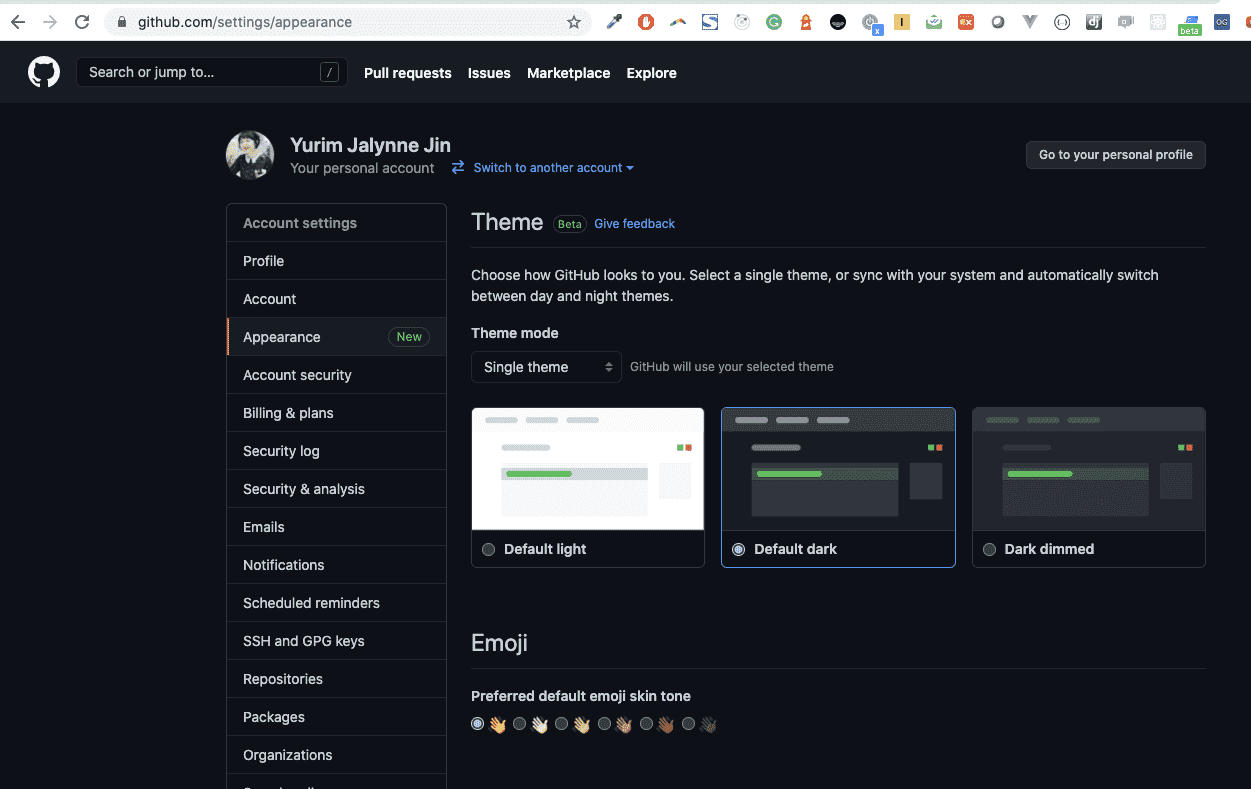The height and width of the screenshot is (789, 1251).
Task: Choose the dark emoji skin tone
Action: click(x=688, y=724)
